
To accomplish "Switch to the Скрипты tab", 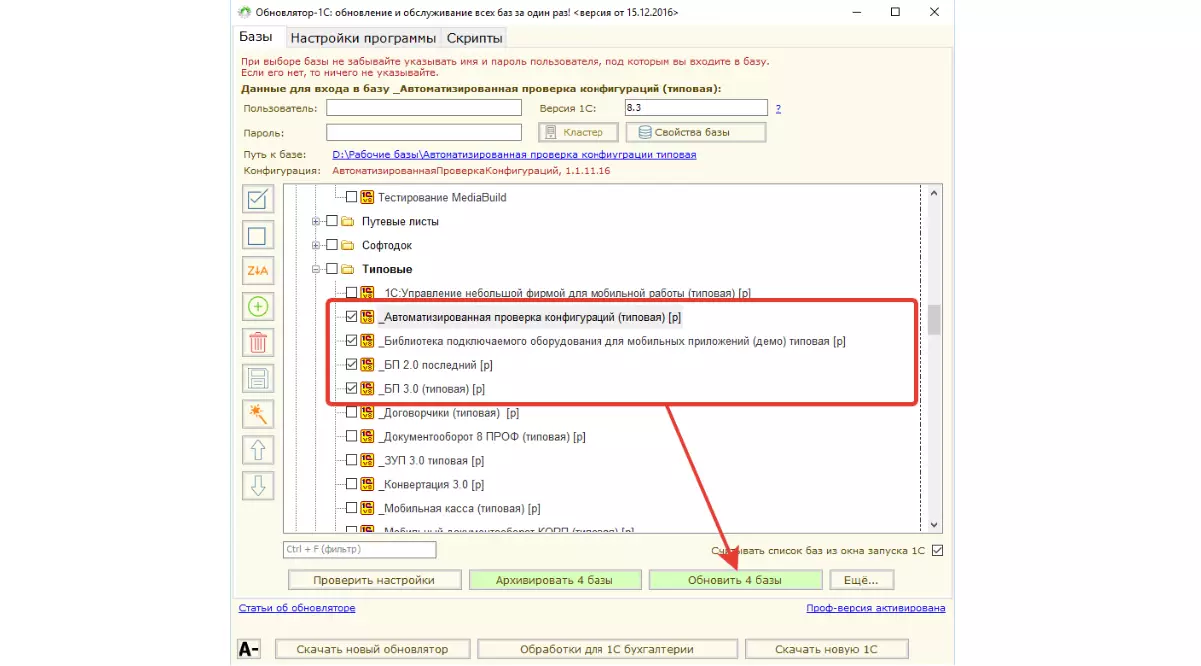I will click(x=474, y=38).
